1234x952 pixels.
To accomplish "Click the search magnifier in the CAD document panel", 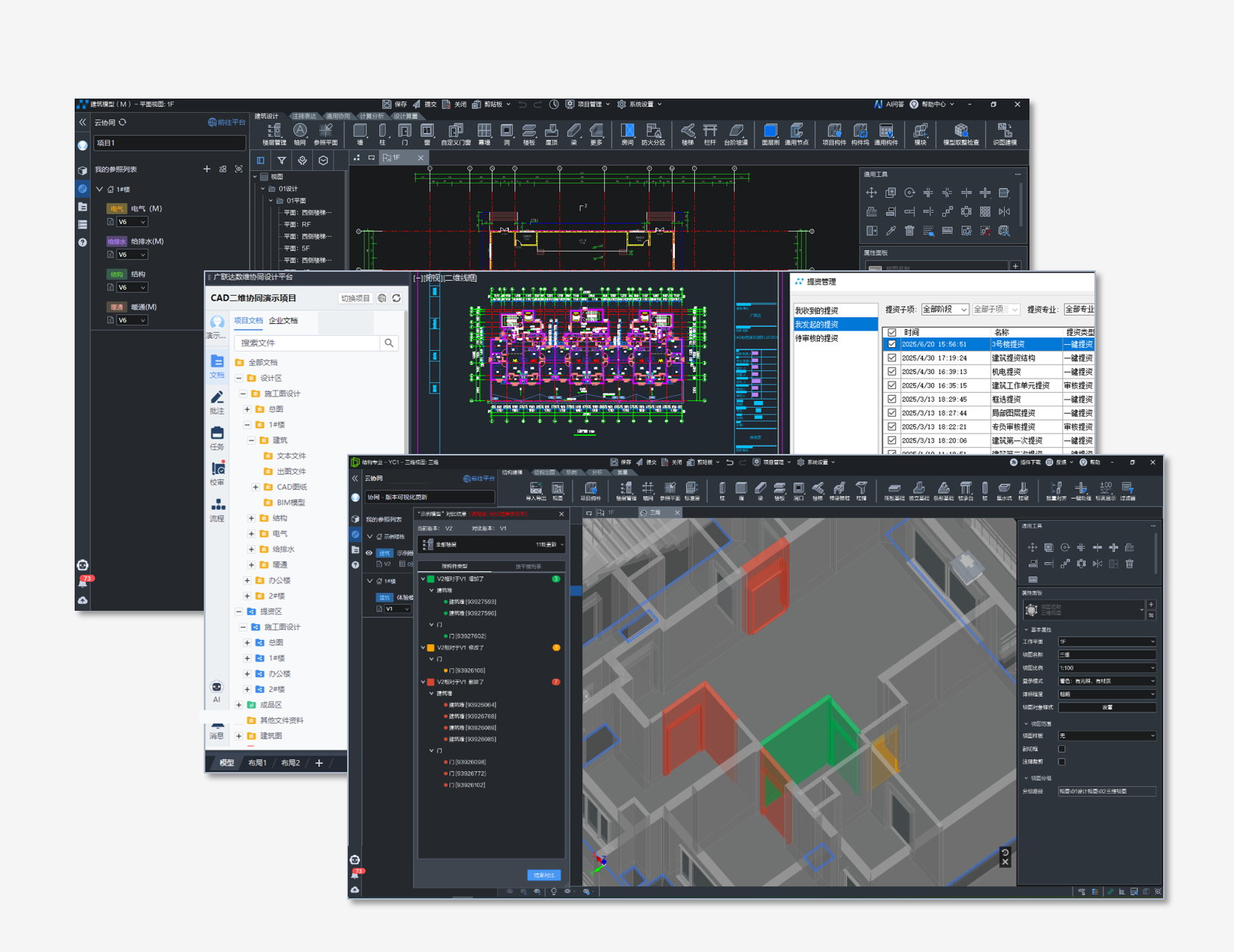I will [x=389, y=343].
